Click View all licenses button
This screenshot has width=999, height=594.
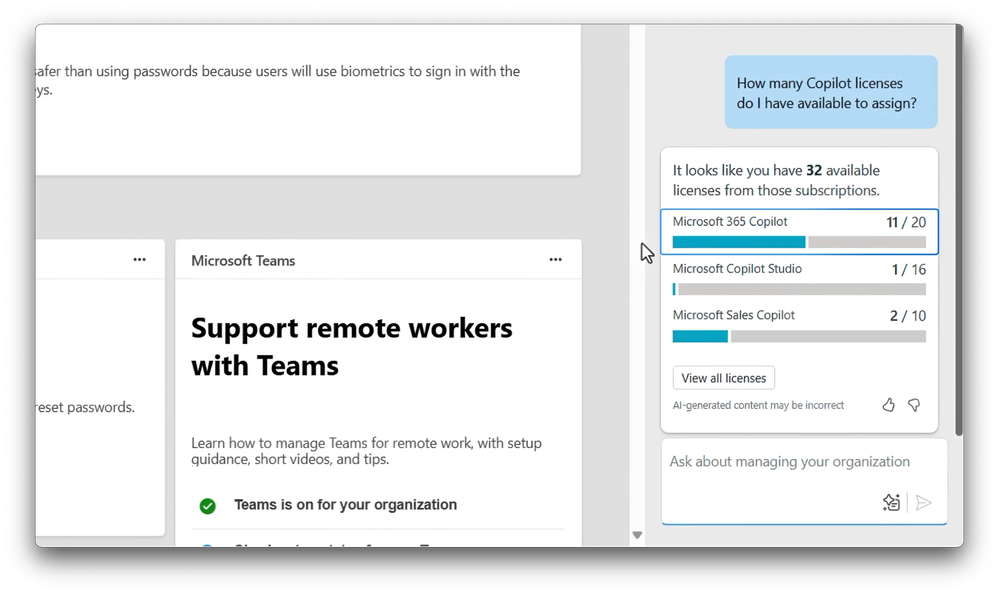[724, 378]
